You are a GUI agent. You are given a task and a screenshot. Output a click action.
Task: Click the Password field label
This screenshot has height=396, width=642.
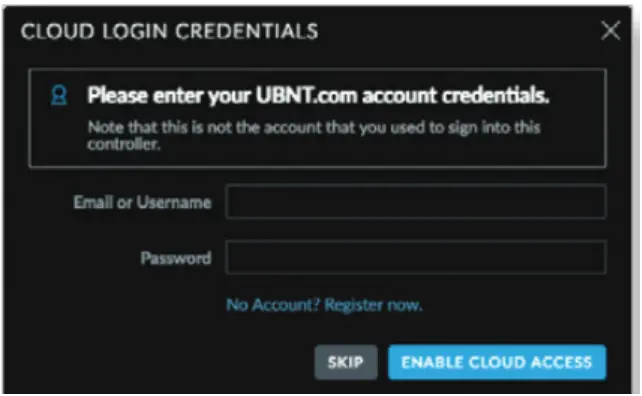coord(176,258)
